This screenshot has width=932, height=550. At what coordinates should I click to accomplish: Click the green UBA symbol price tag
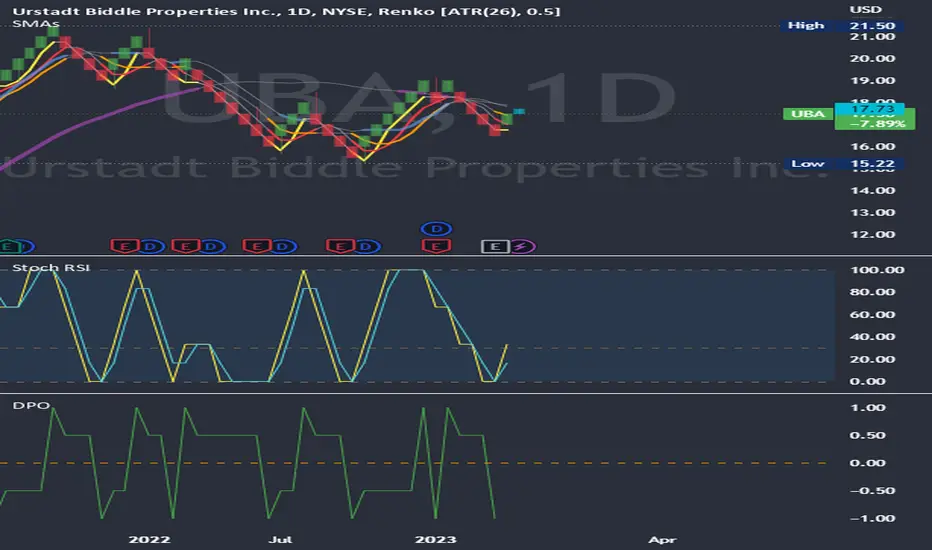coord(808,114)
